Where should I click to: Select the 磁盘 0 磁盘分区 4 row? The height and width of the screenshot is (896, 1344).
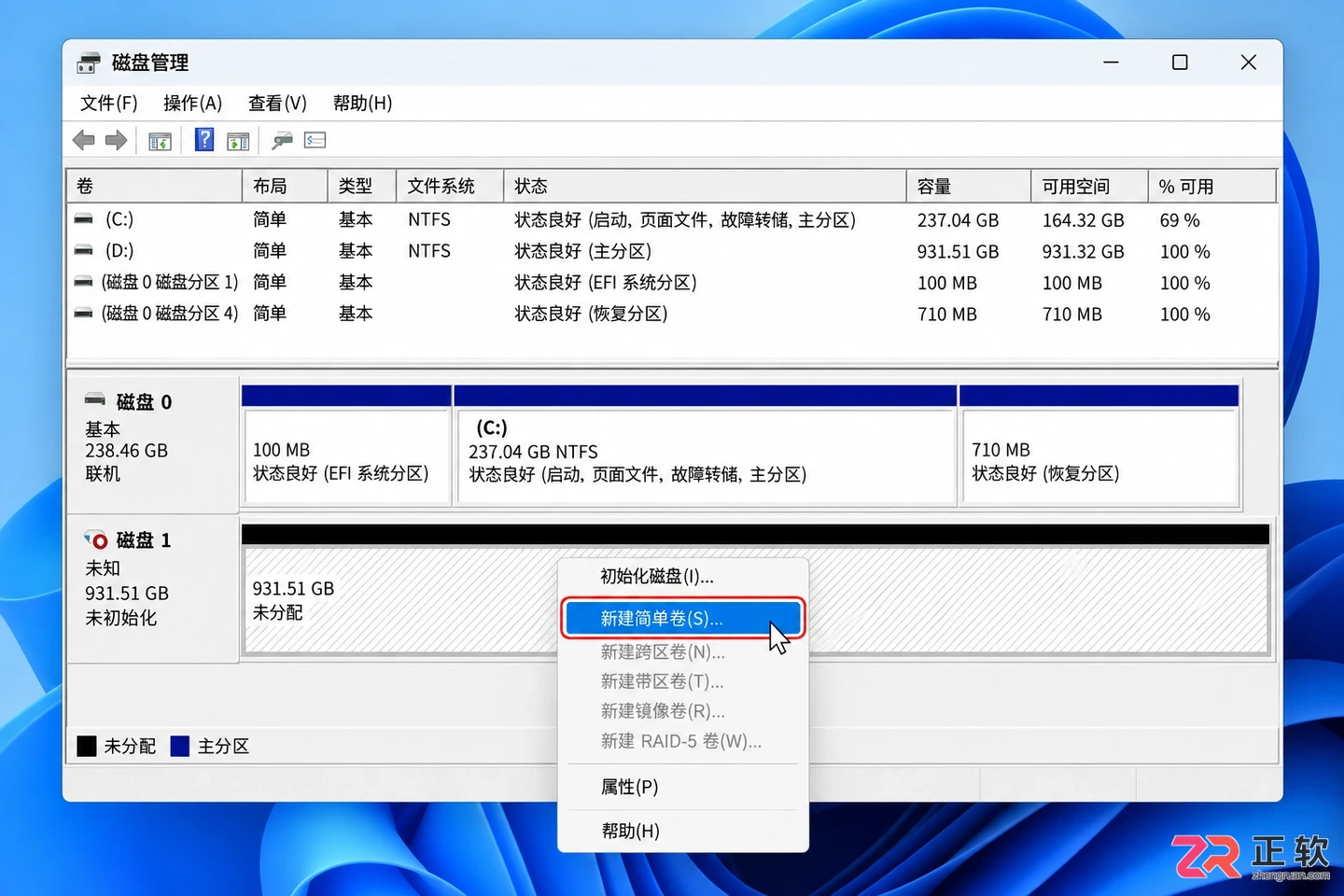point(672,314)
